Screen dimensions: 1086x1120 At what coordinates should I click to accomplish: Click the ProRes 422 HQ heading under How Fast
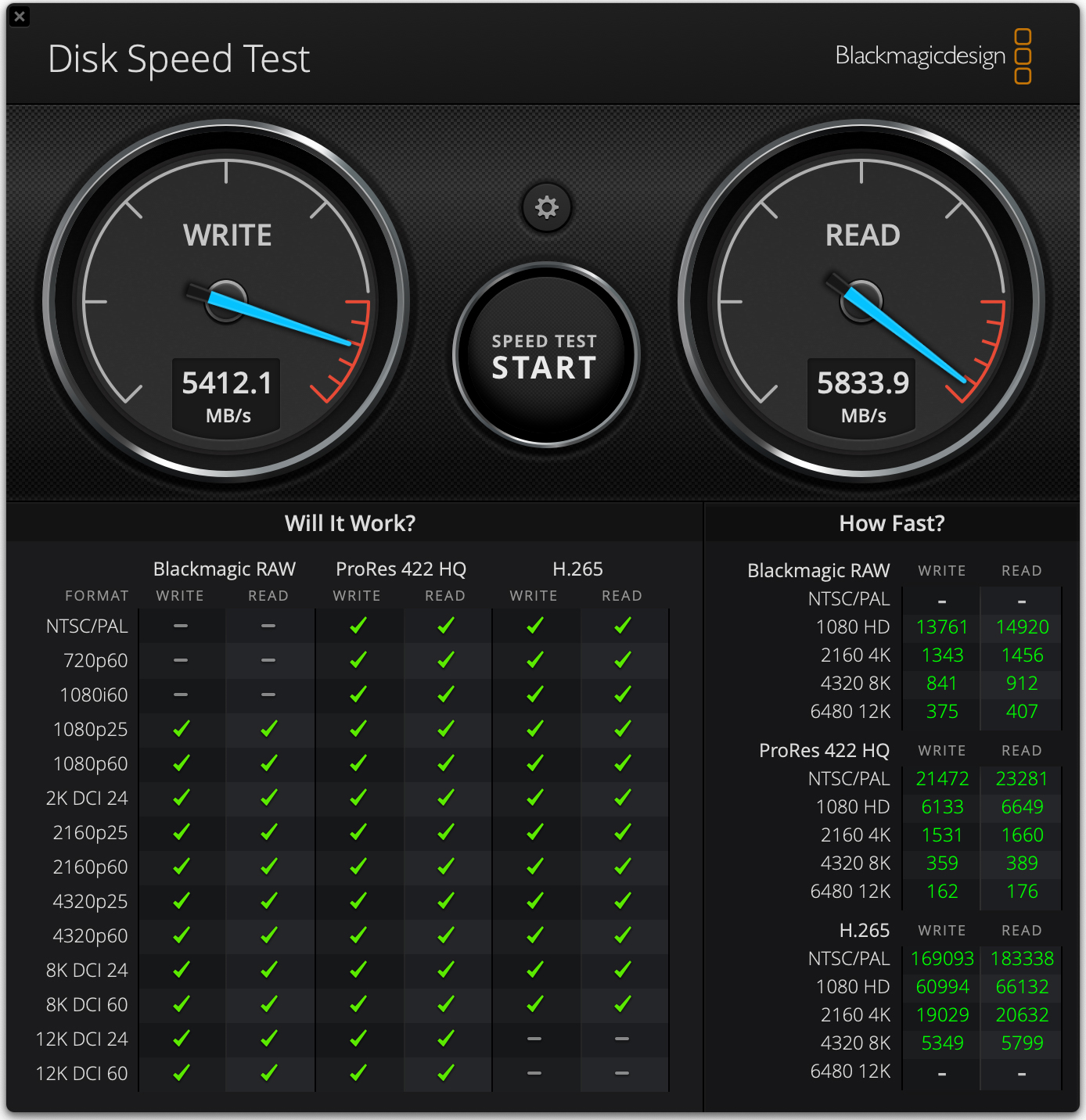(824, 751)
